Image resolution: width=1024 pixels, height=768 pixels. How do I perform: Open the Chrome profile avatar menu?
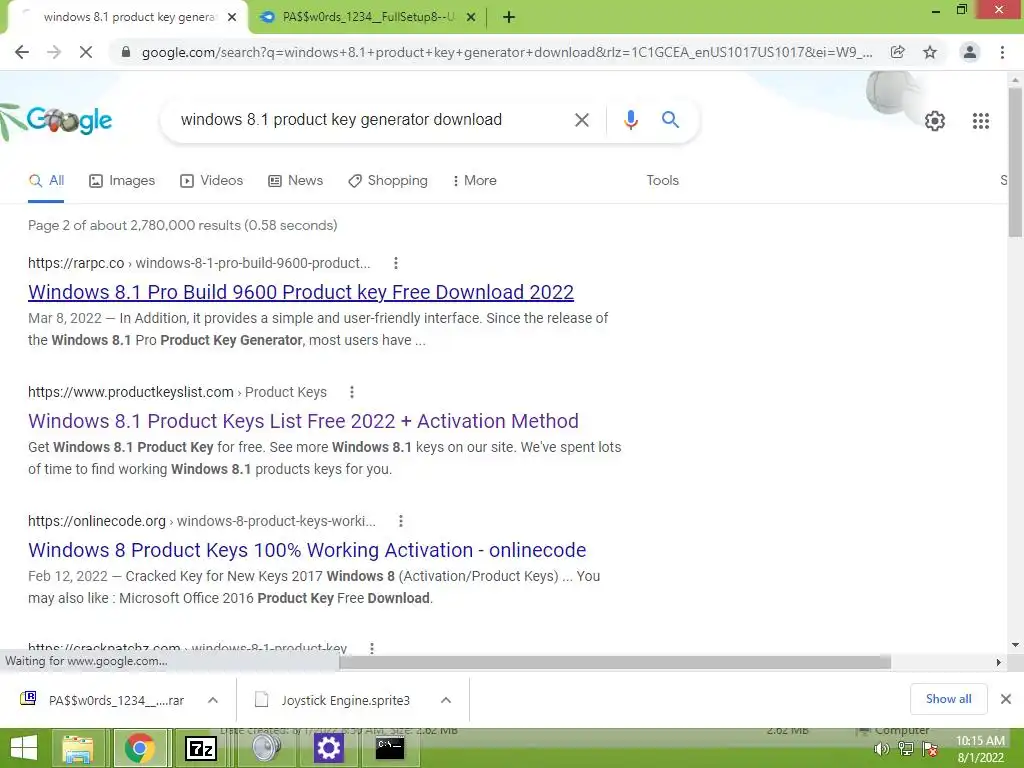970,52
